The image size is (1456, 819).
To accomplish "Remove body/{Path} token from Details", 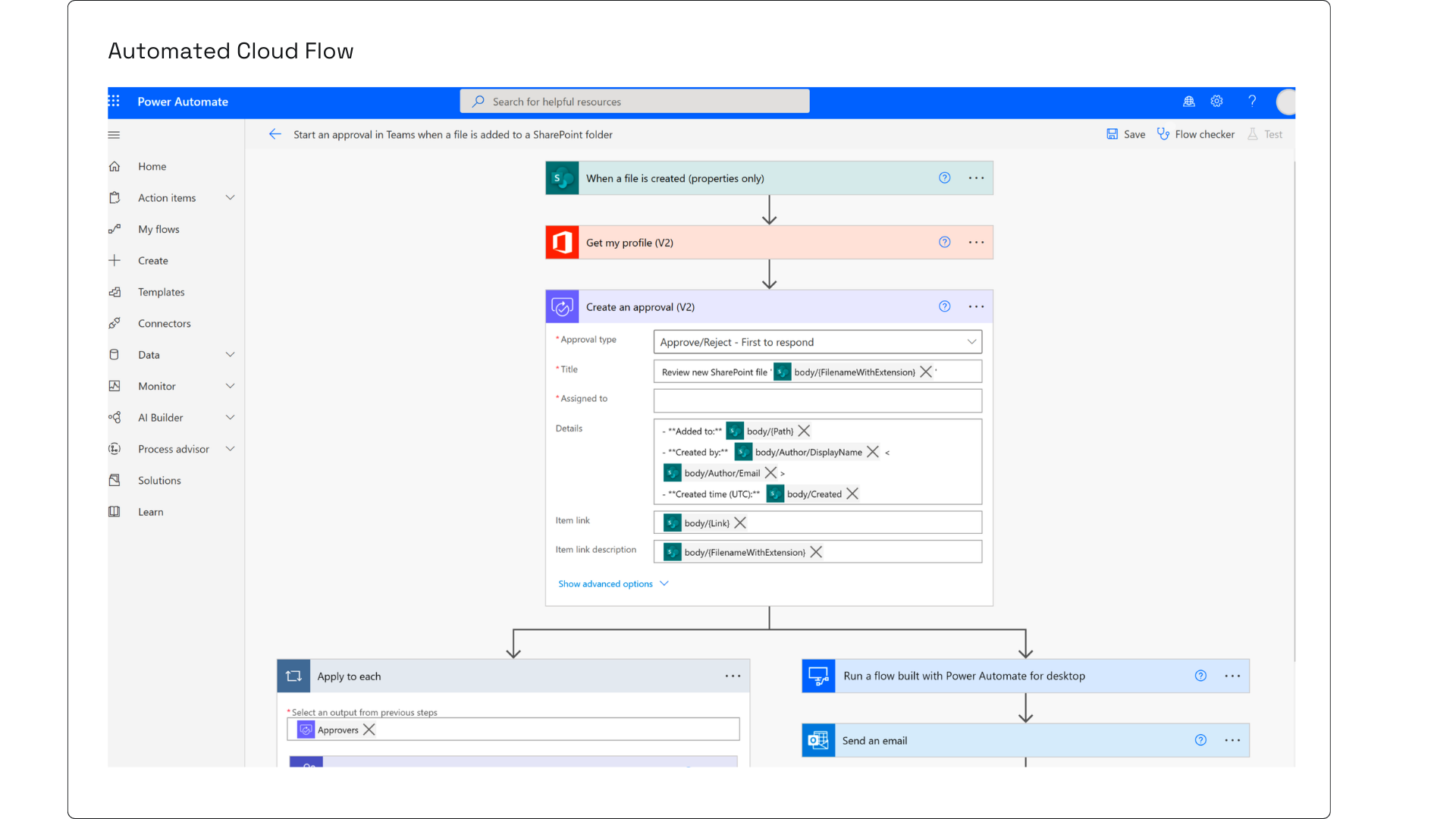I will click(805, 431).
